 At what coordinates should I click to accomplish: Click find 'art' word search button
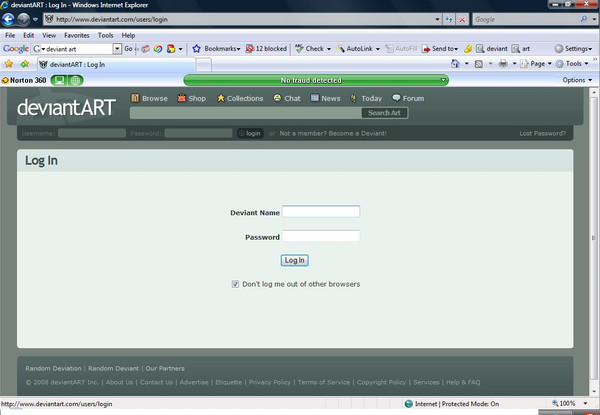coord(521,49)
